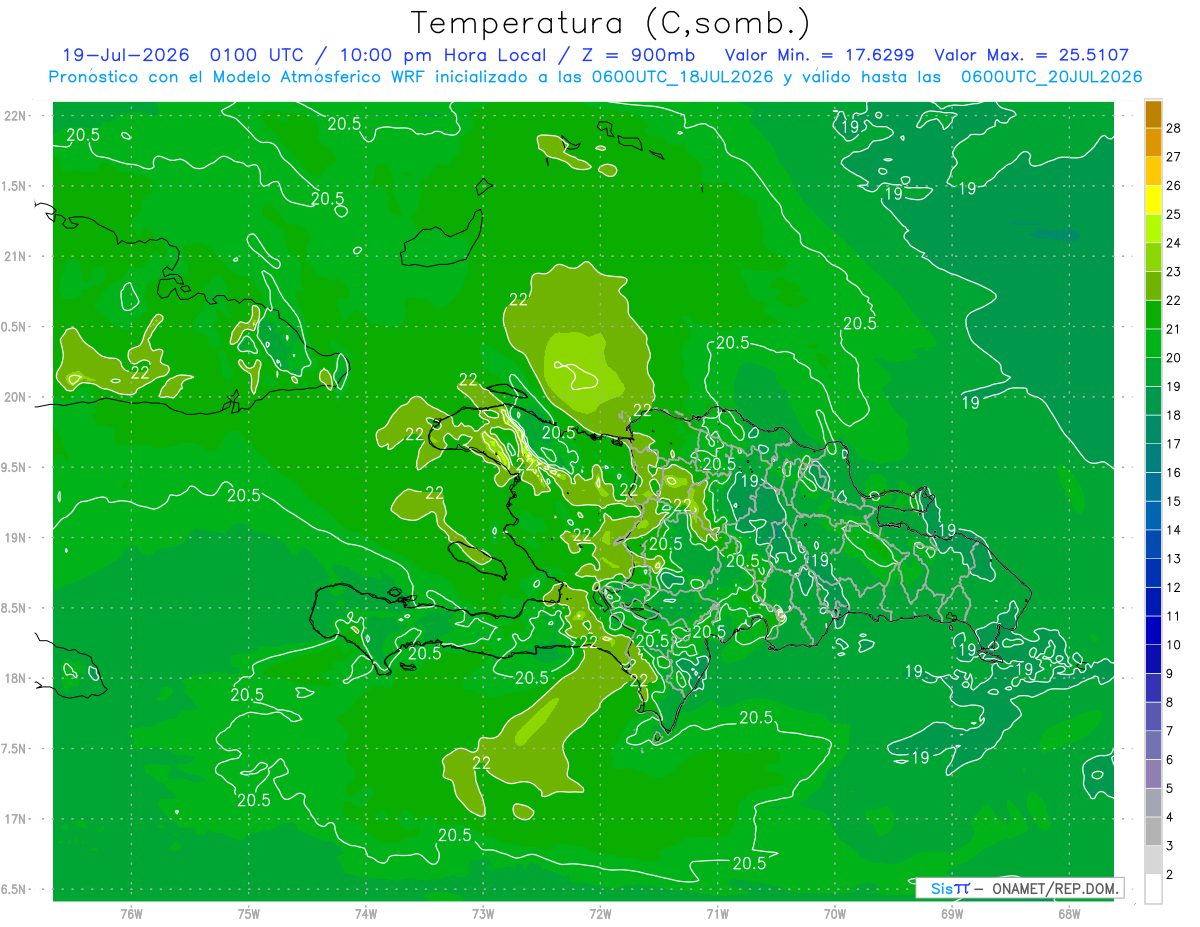The image size is (1200, 927).
Task: Click the orange legend band between 27 and 28
Action: (x=1153, y=143)
